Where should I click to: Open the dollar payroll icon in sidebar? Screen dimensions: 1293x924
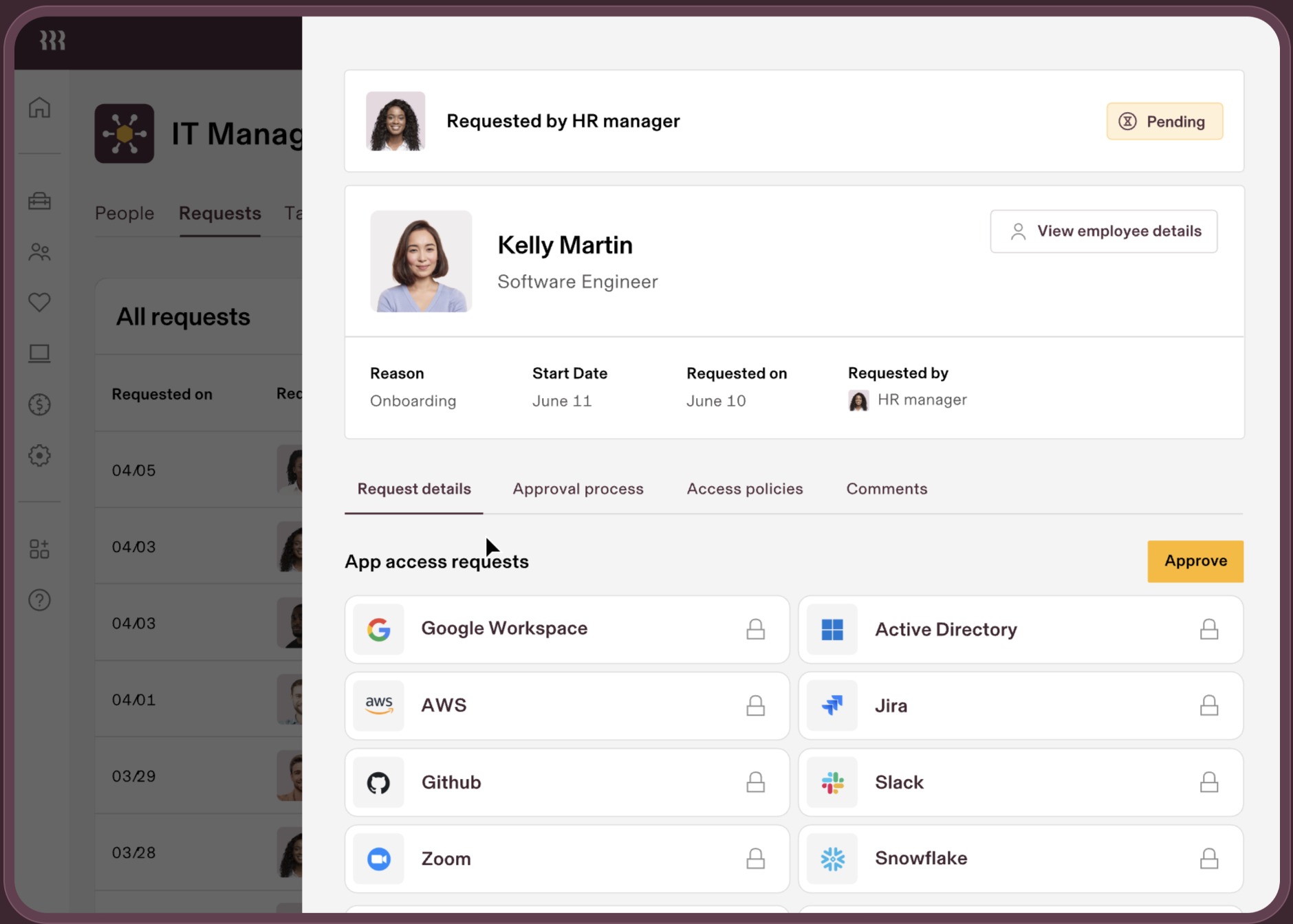[39, 404]
